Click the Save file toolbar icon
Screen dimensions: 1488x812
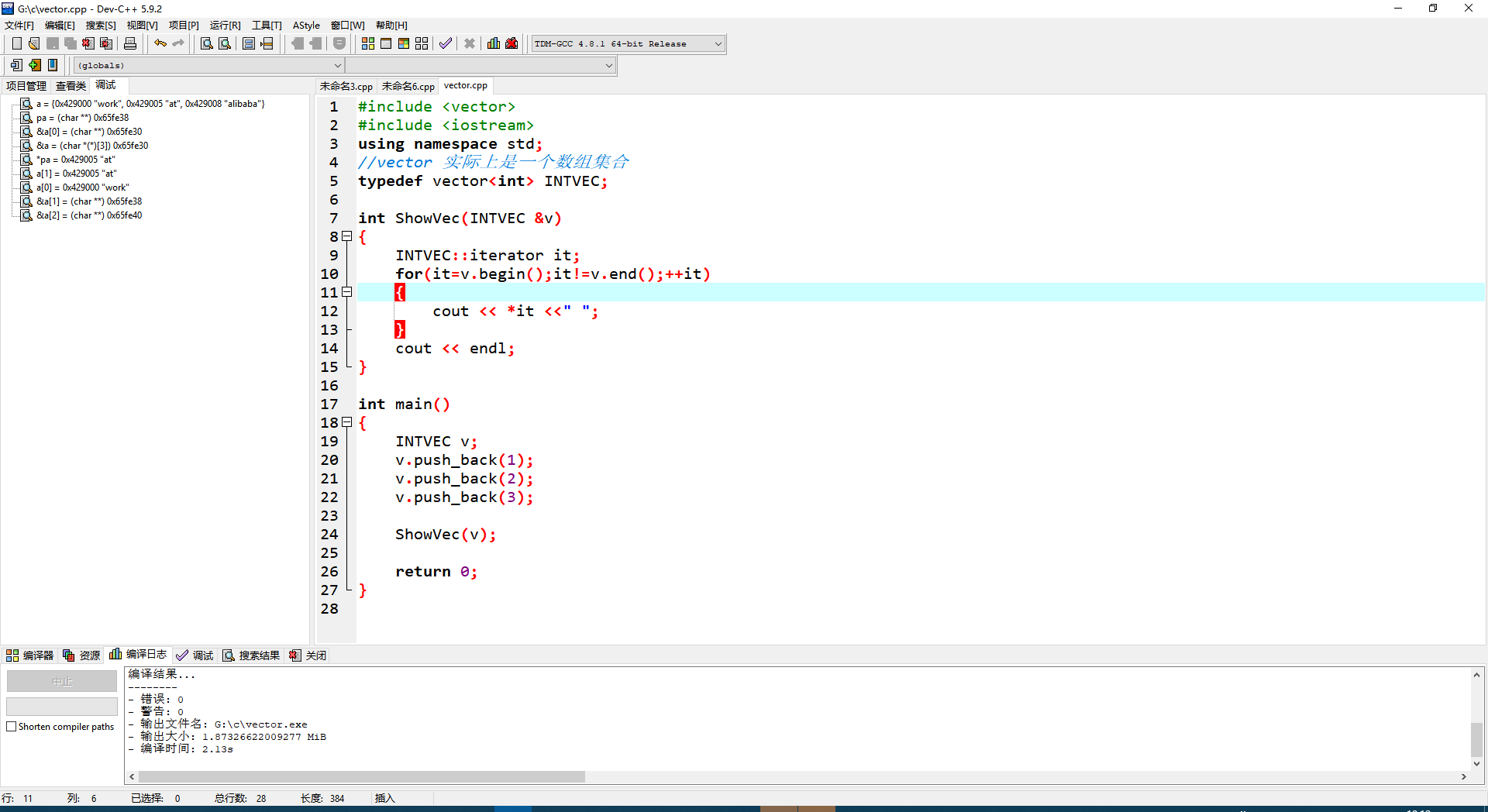pyautogui.click(x=53, y=43)
